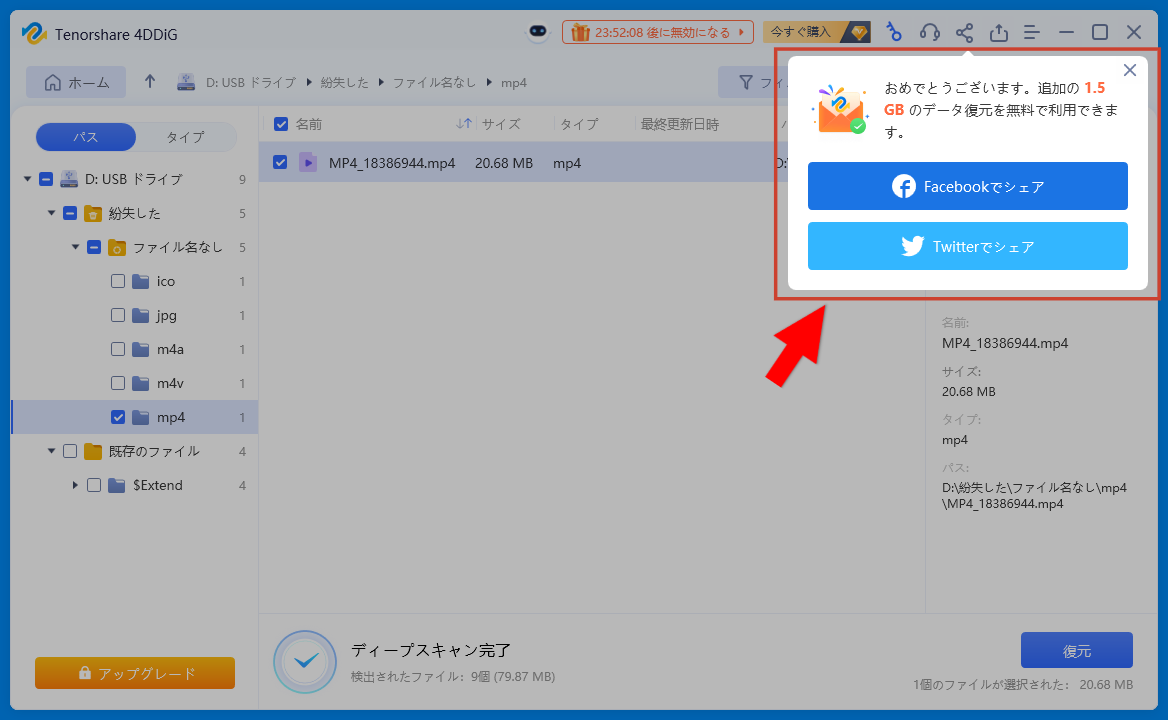
Task: Click ファイル名なし breadcrumb item
Action: tap(434, 83)
